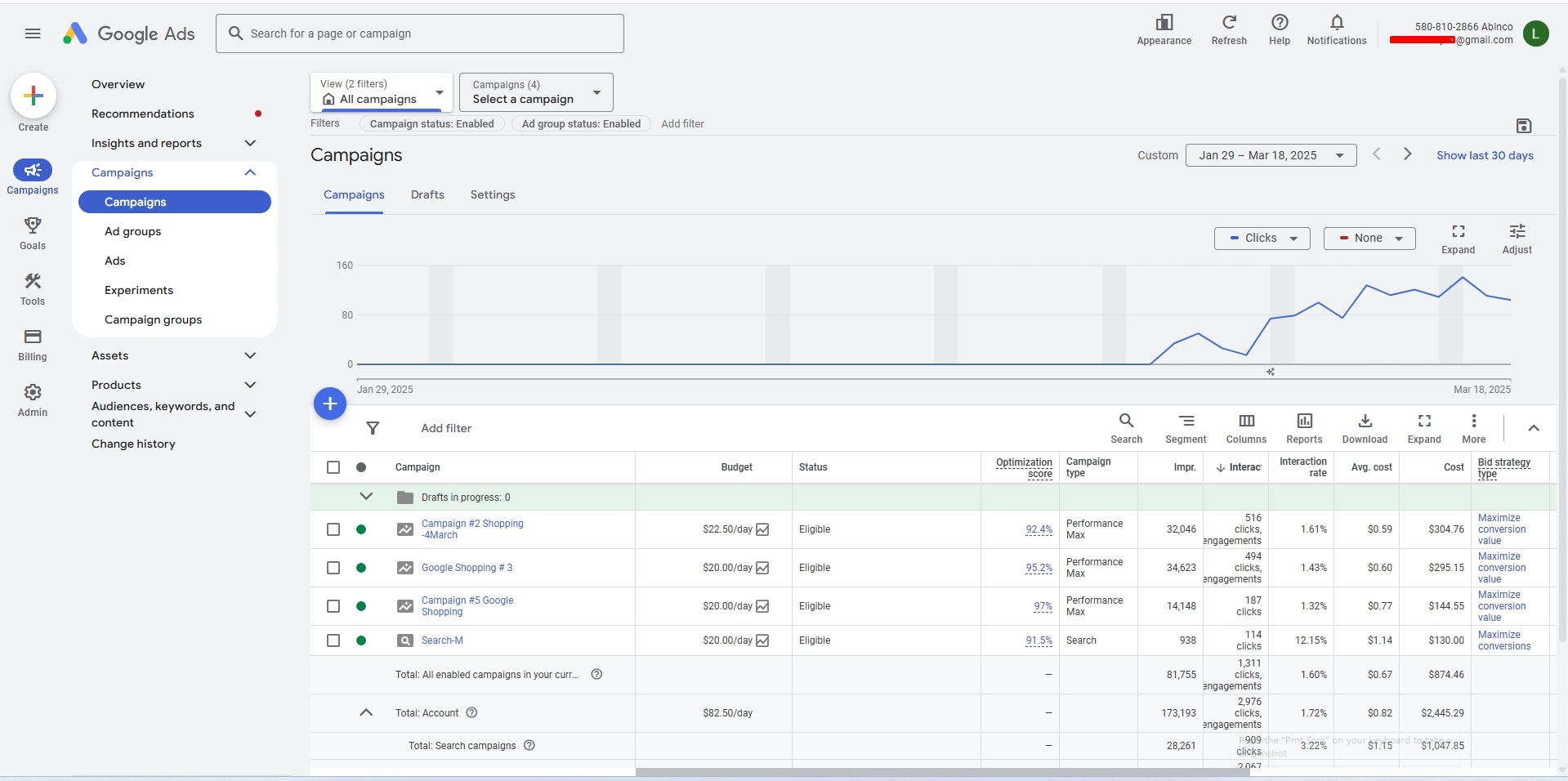The width and height of the screenshot is (1568, 781).
Task: Toggle status dot of Google Shopping # 3
Action: [x=361, y=568]
